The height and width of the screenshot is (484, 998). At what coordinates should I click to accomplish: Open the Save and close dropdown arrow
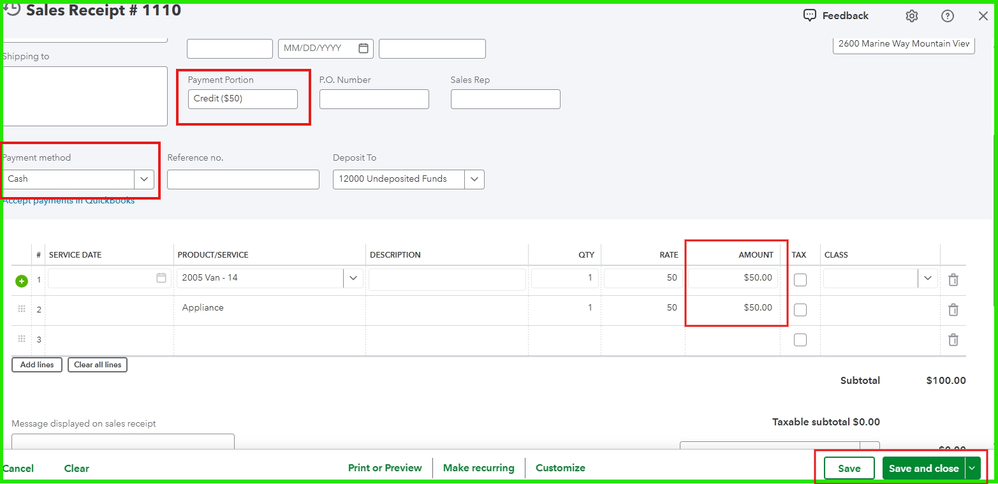(971, 468)
